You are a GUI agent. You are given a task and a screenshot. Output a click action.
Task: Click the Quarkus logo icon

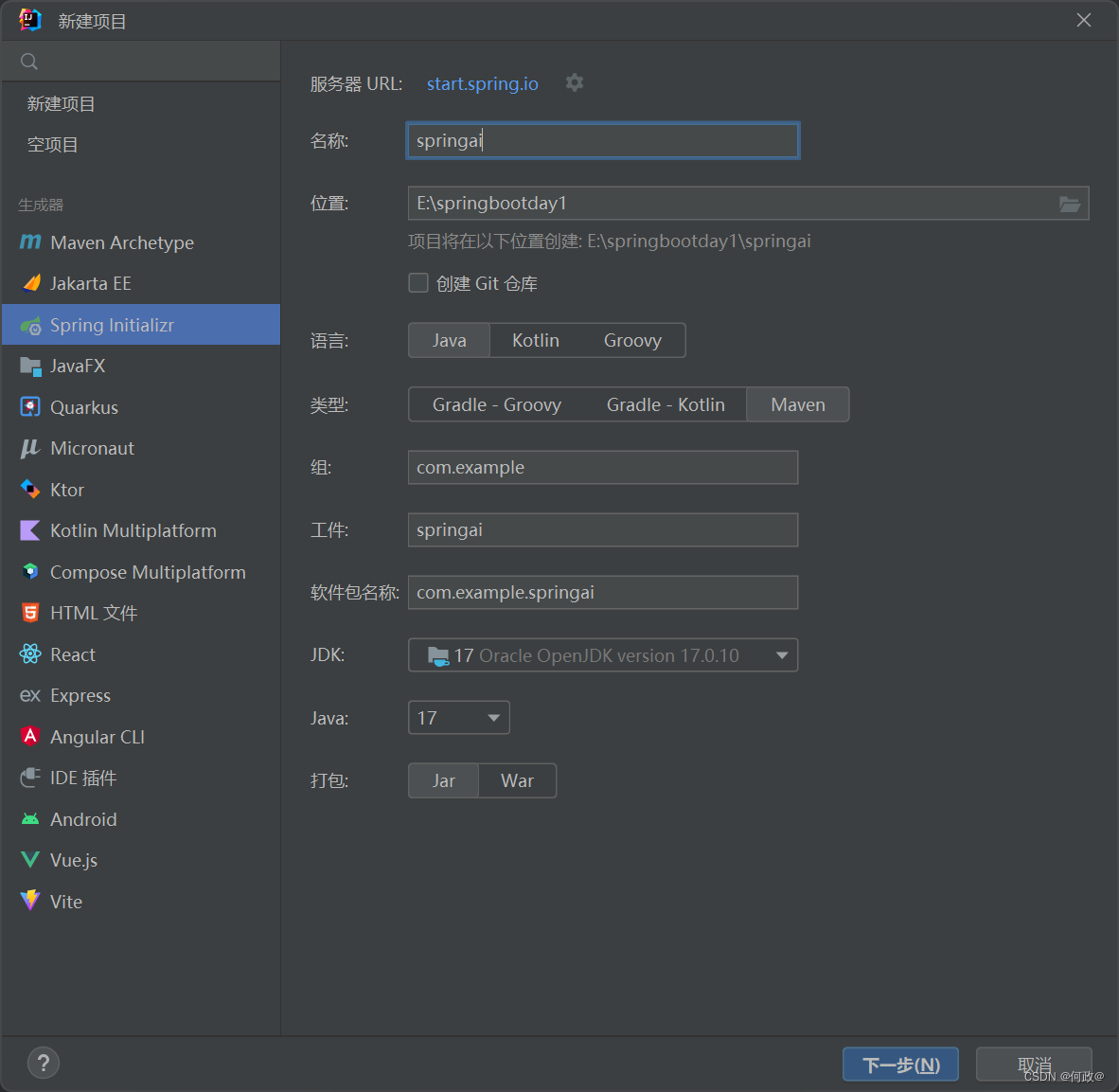pyautogui.click(x=30, y=407)
